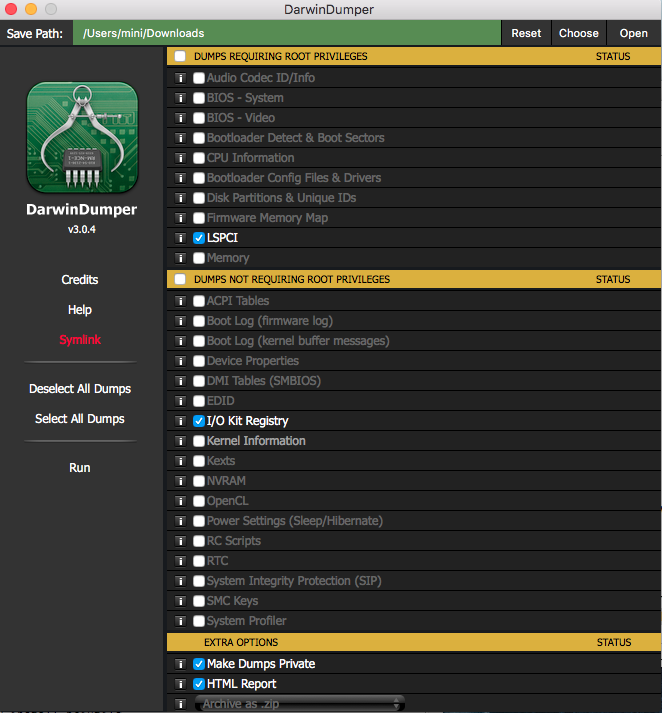662x713 pixels.
Task: Click Deselect All Dumps
Action: (x=80, y=389)
